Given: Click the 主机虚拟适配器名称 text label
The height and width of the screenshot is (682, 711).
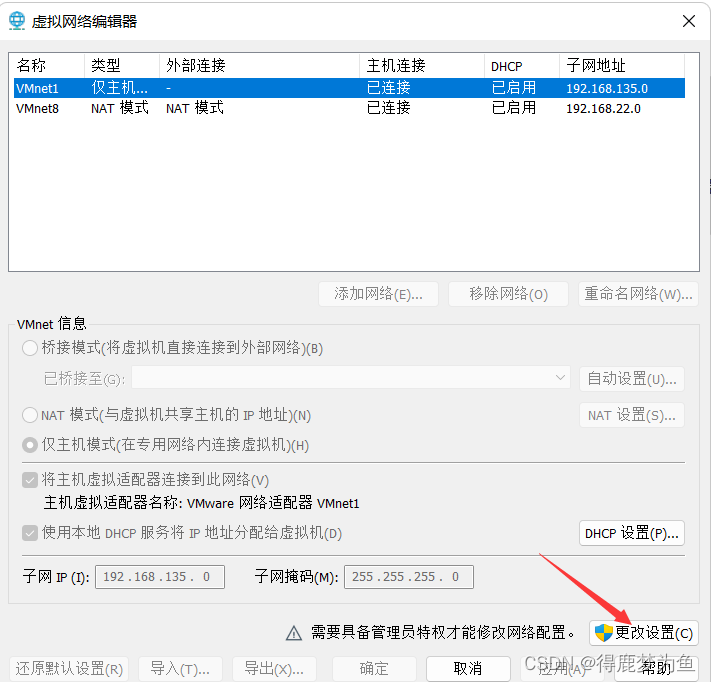Looking at the screenshot, I should [201, 503].
